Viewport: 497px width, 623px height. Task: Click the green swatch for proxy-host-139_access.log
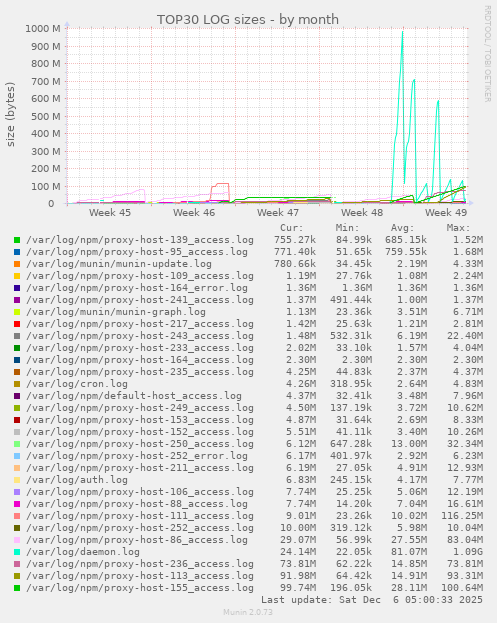pos(17,240)
